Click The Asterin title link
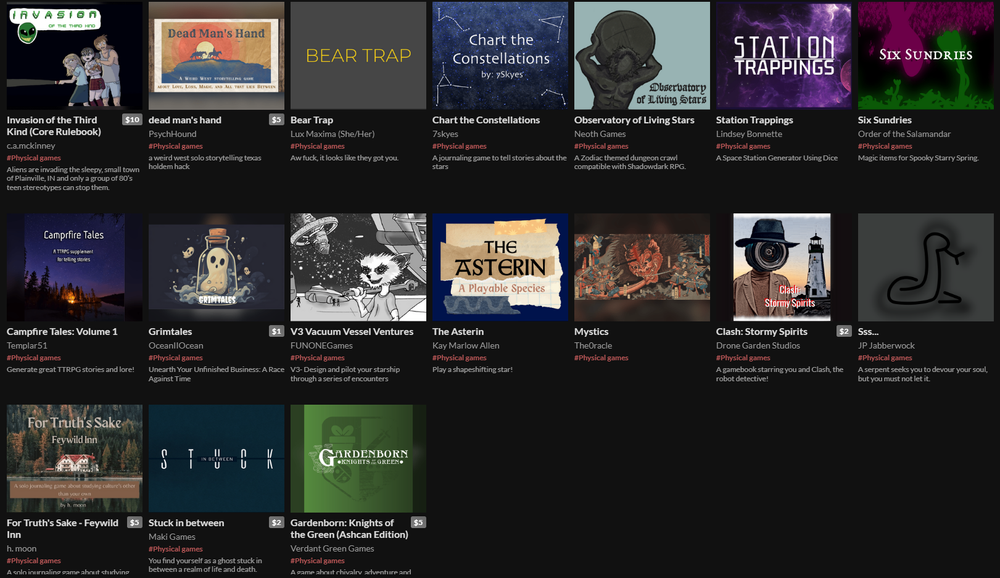This screenshot has width=1000, height=578. tap(458, 332)
